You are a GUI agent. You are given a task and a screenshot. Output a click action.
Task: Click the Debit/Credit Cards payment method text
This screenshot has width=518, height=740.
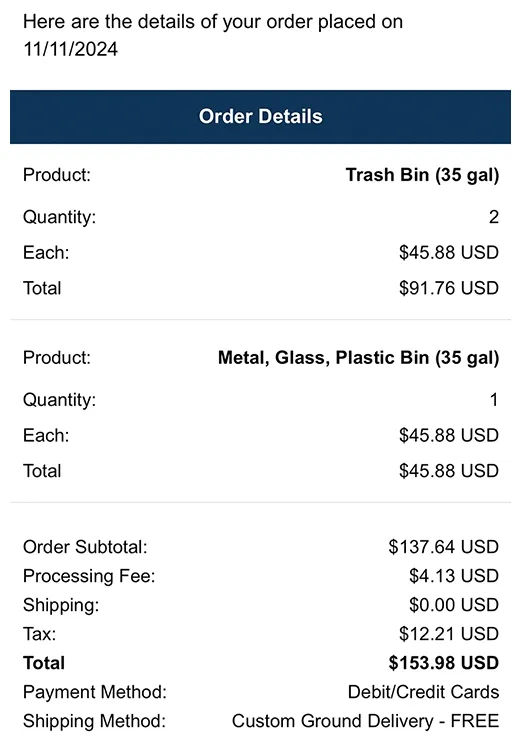coord(423,692)
